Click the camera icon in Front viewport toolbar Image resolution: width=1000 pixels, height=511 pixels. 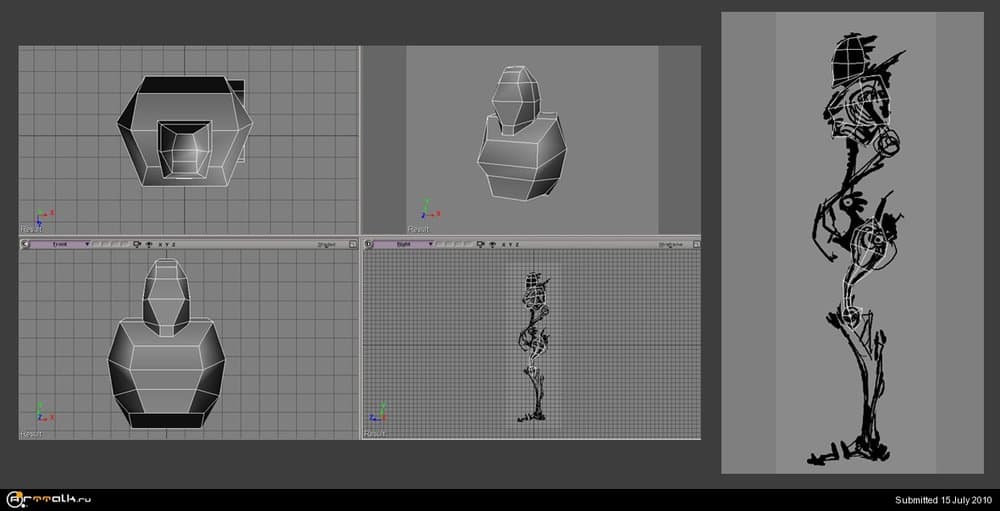(x=137, y=244)
